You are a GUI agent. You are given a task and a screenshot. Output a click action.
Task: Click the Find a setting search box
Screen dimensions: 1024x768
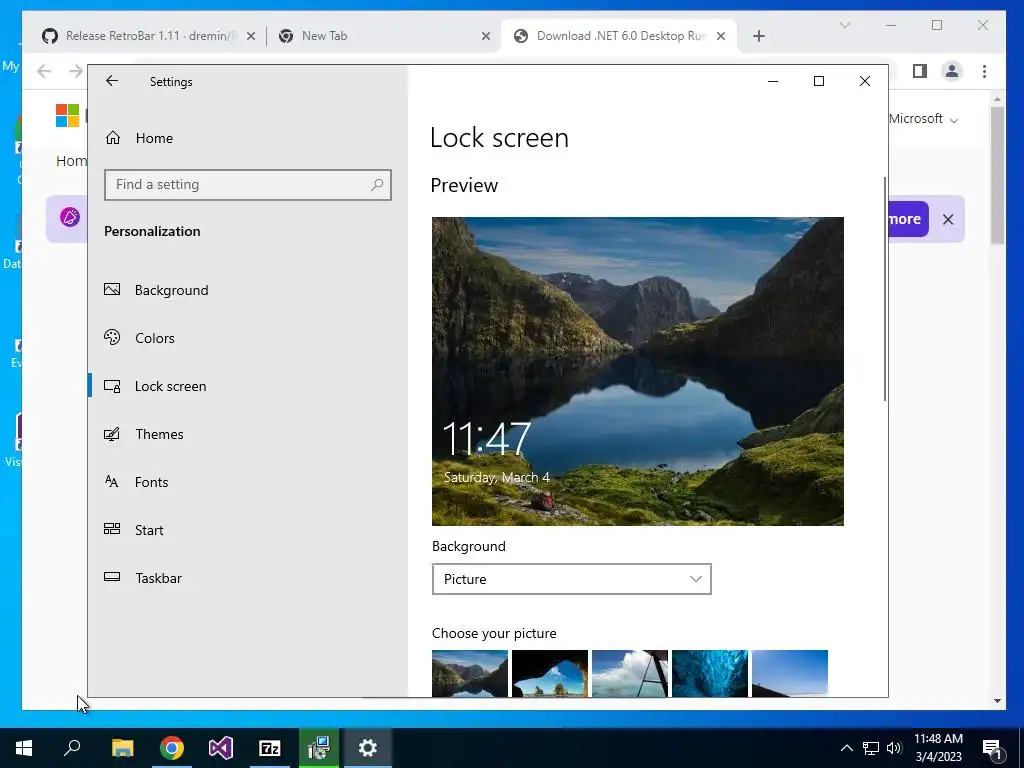[x=248, y=185]
